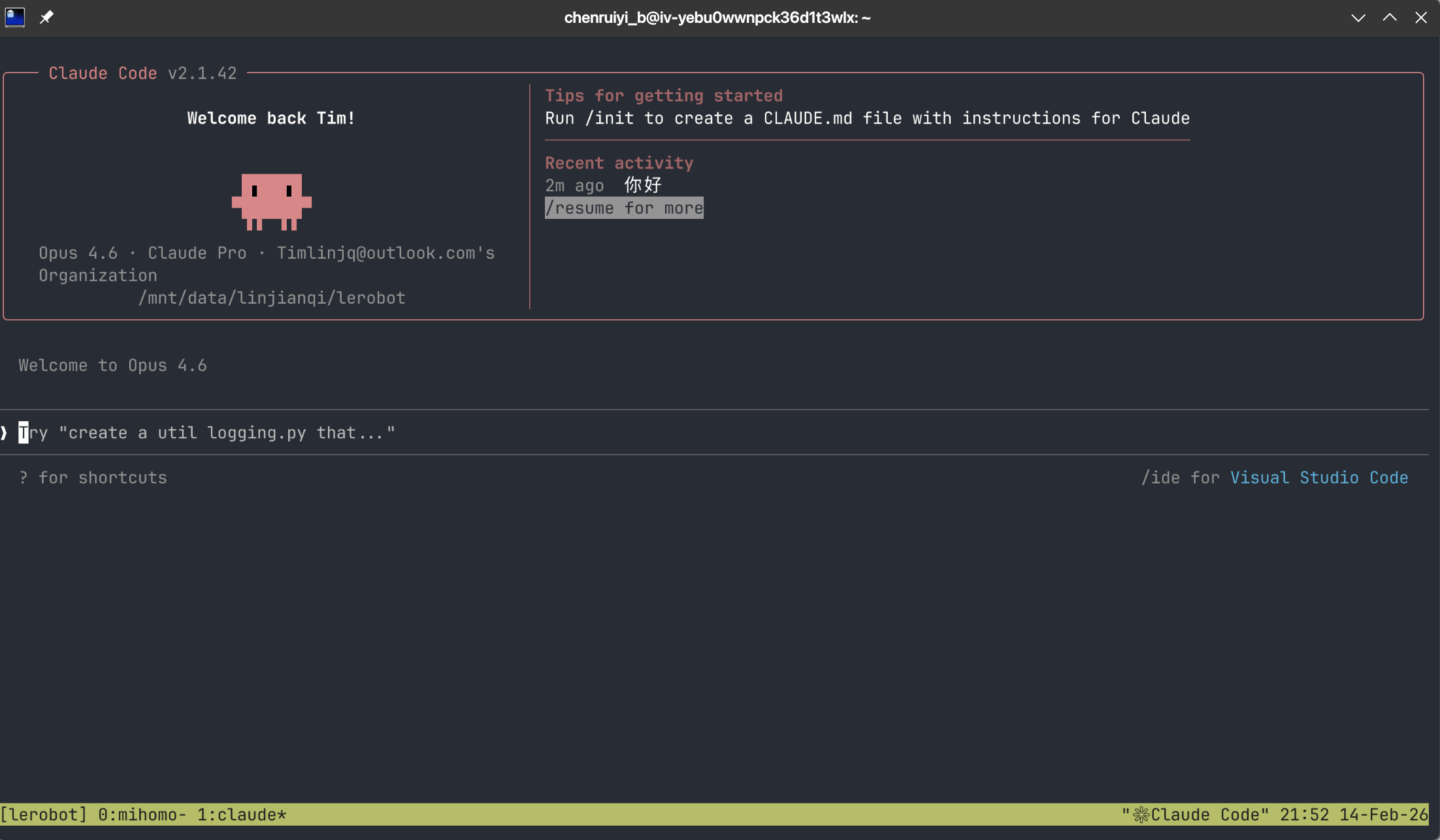Click the downward chevron in title bar
This screenshot has height=840, width=1440.
1358,18
